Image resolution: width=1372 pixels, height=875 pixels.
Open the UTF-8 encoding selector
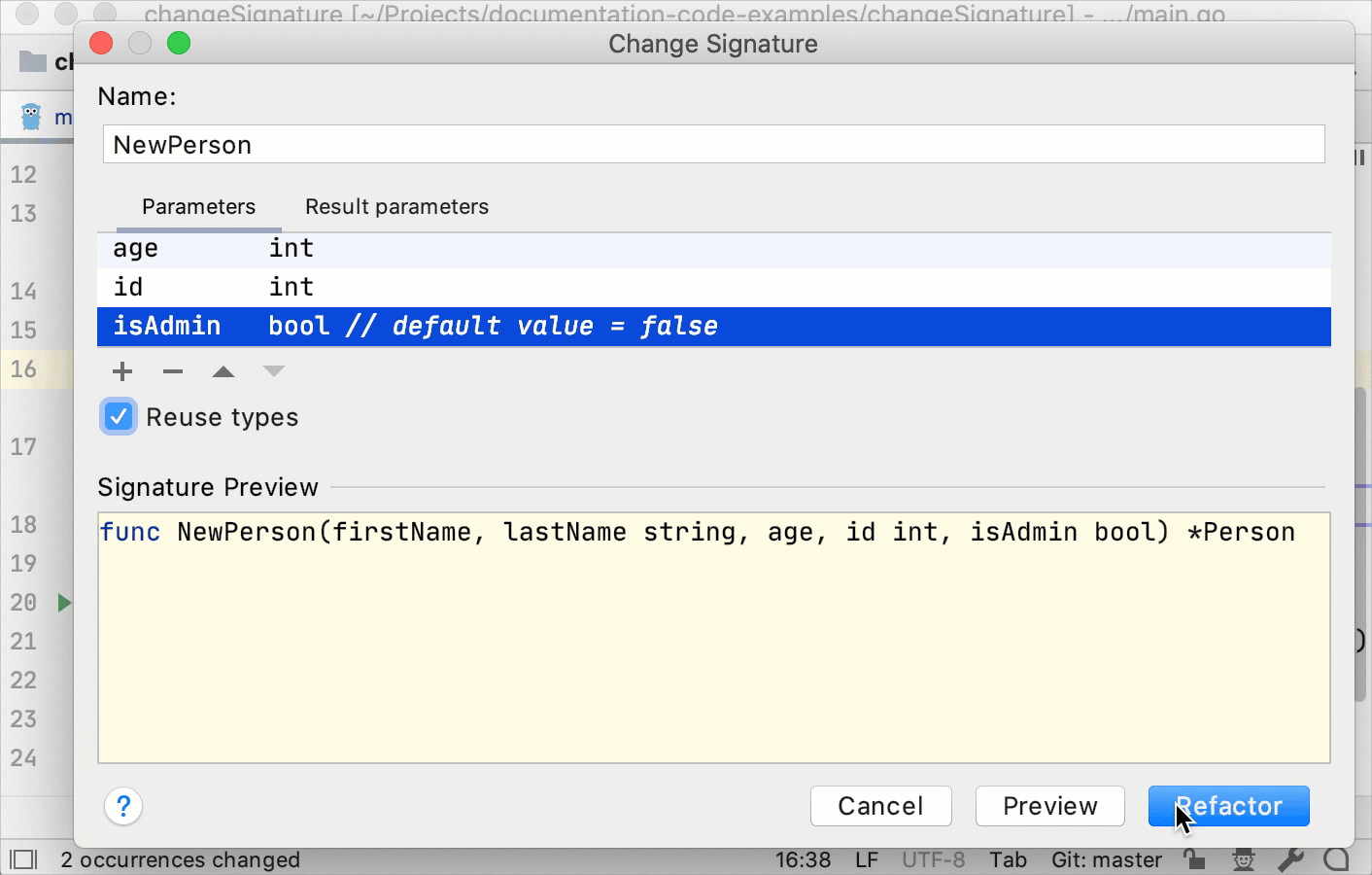[x=933, y=859]
